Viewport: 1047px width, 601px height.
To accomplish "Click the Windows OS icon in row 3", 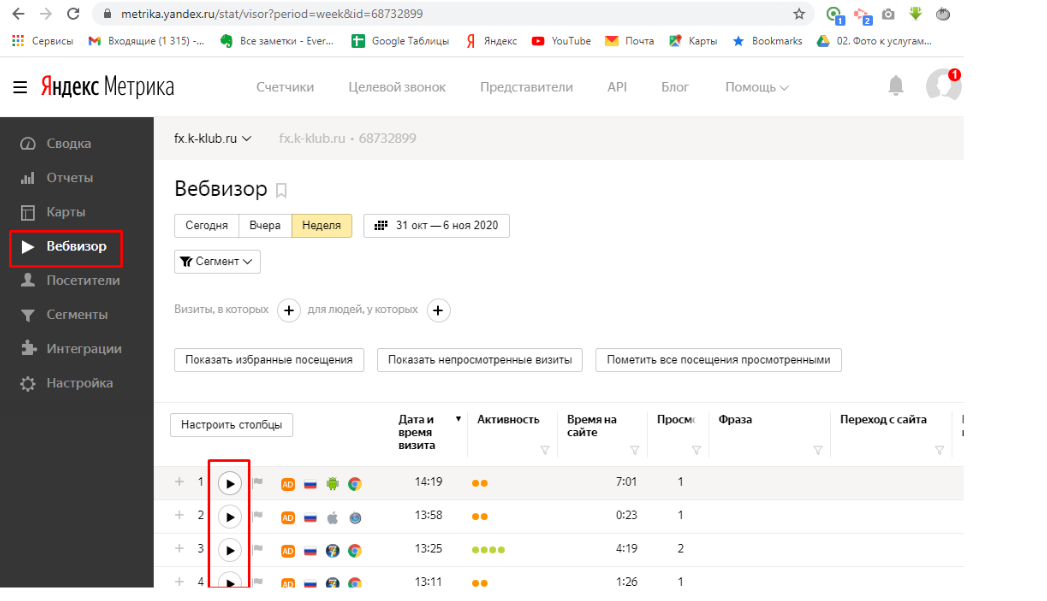I will tap(333, 550).
